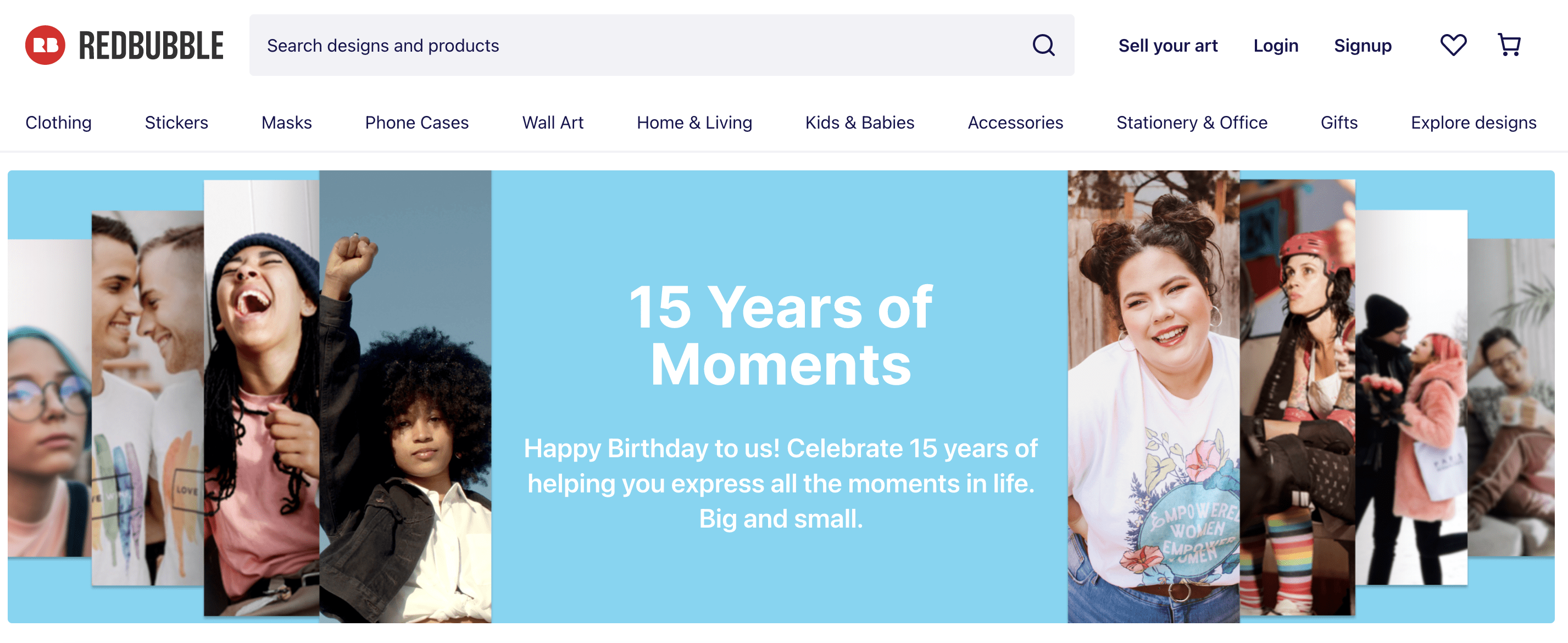Open the Accessories category
Screen dimensions: 1568x643
1015,123
